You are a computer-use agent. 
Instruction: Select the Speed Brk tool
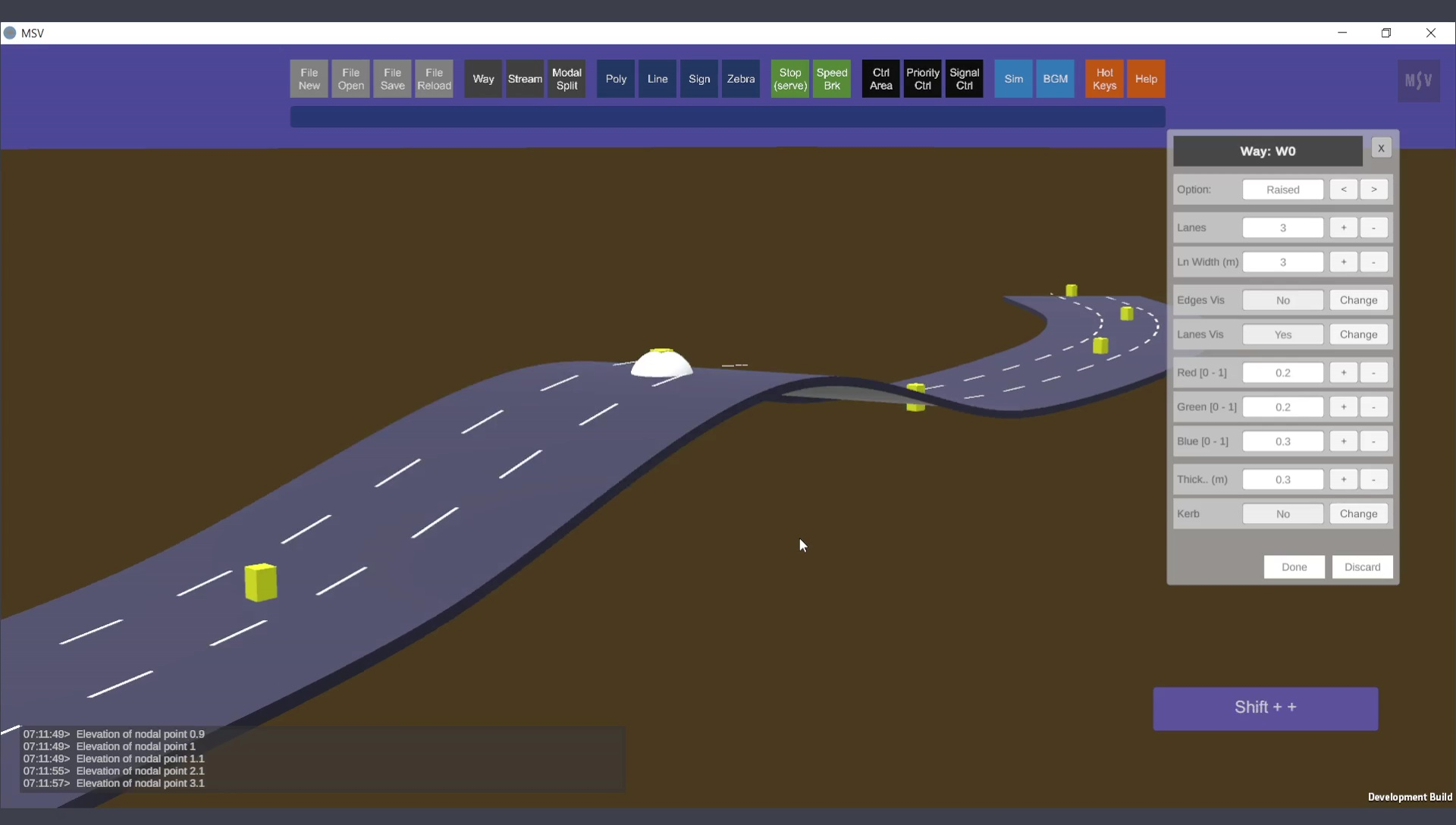832,79
